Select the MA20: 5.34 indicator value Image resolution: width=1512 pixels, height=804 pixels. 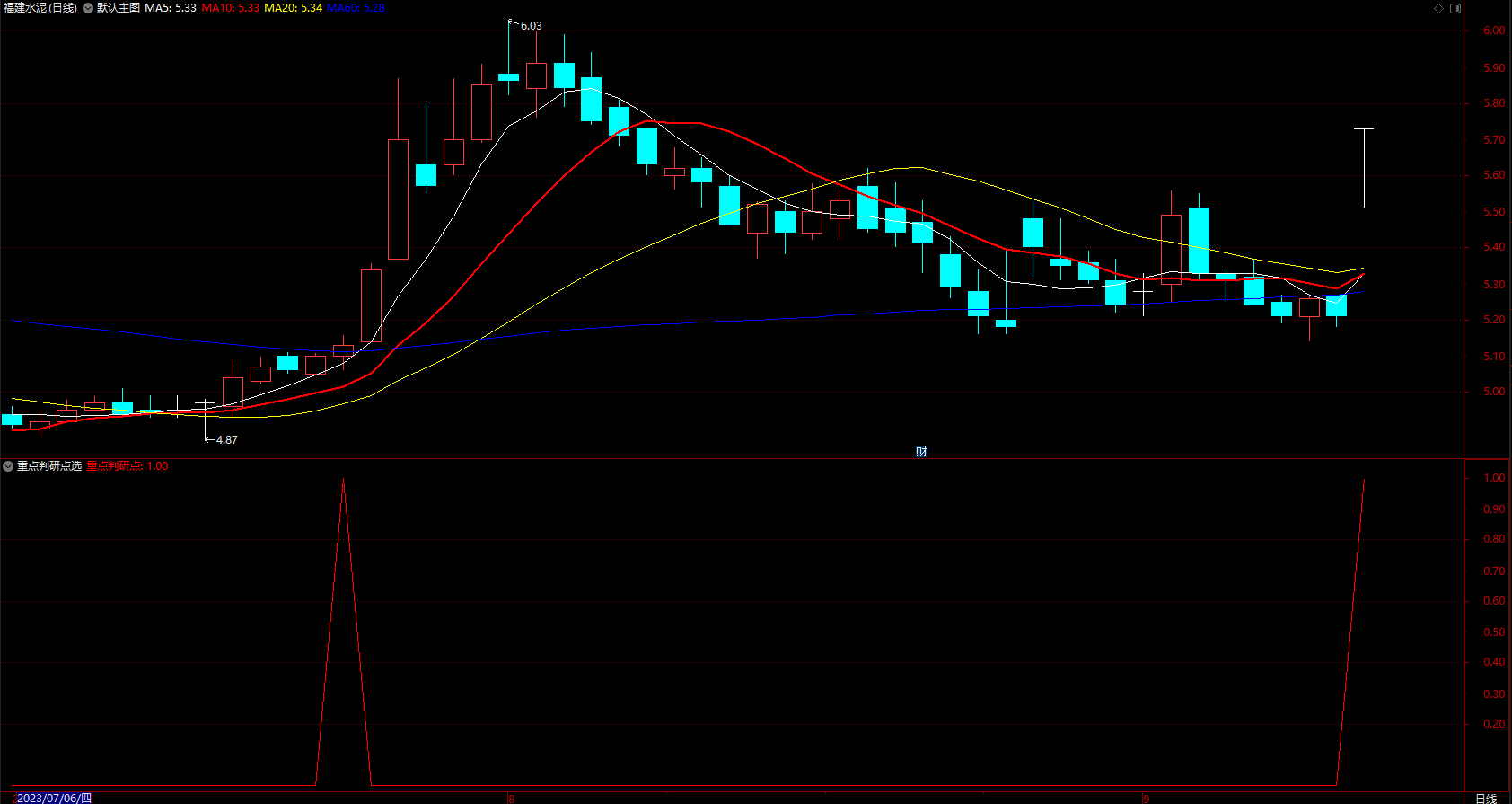click(294, 8)
